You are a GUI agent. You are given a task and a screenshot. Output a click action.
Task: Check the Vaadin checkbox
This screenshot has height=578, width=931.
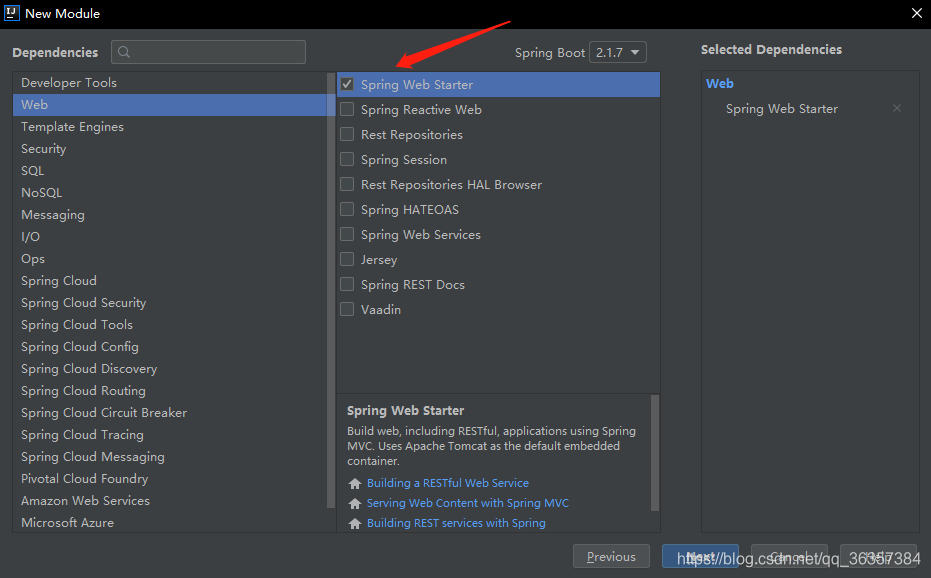click(x=347, y=309)
